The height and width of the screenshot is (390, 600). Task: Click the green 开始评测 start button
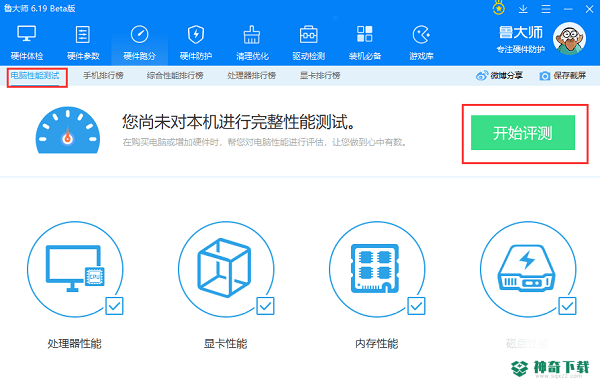tap(523, 132)
